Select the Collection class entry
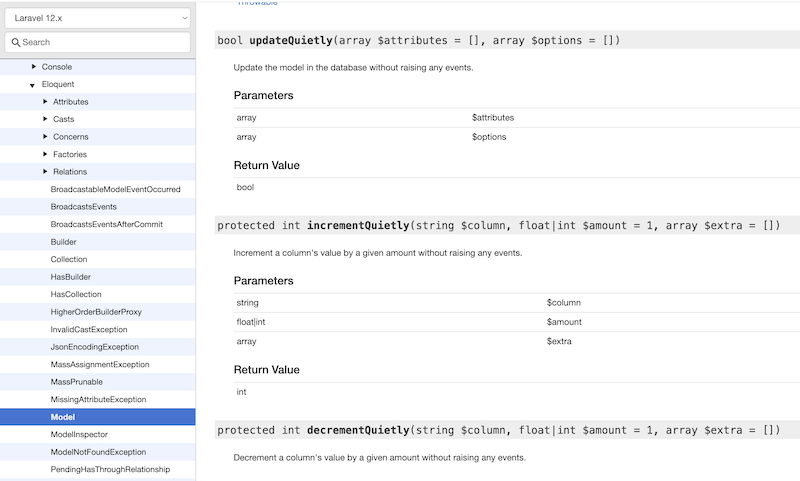The width and height of the screenshot is (800, 481). (69, 259)
